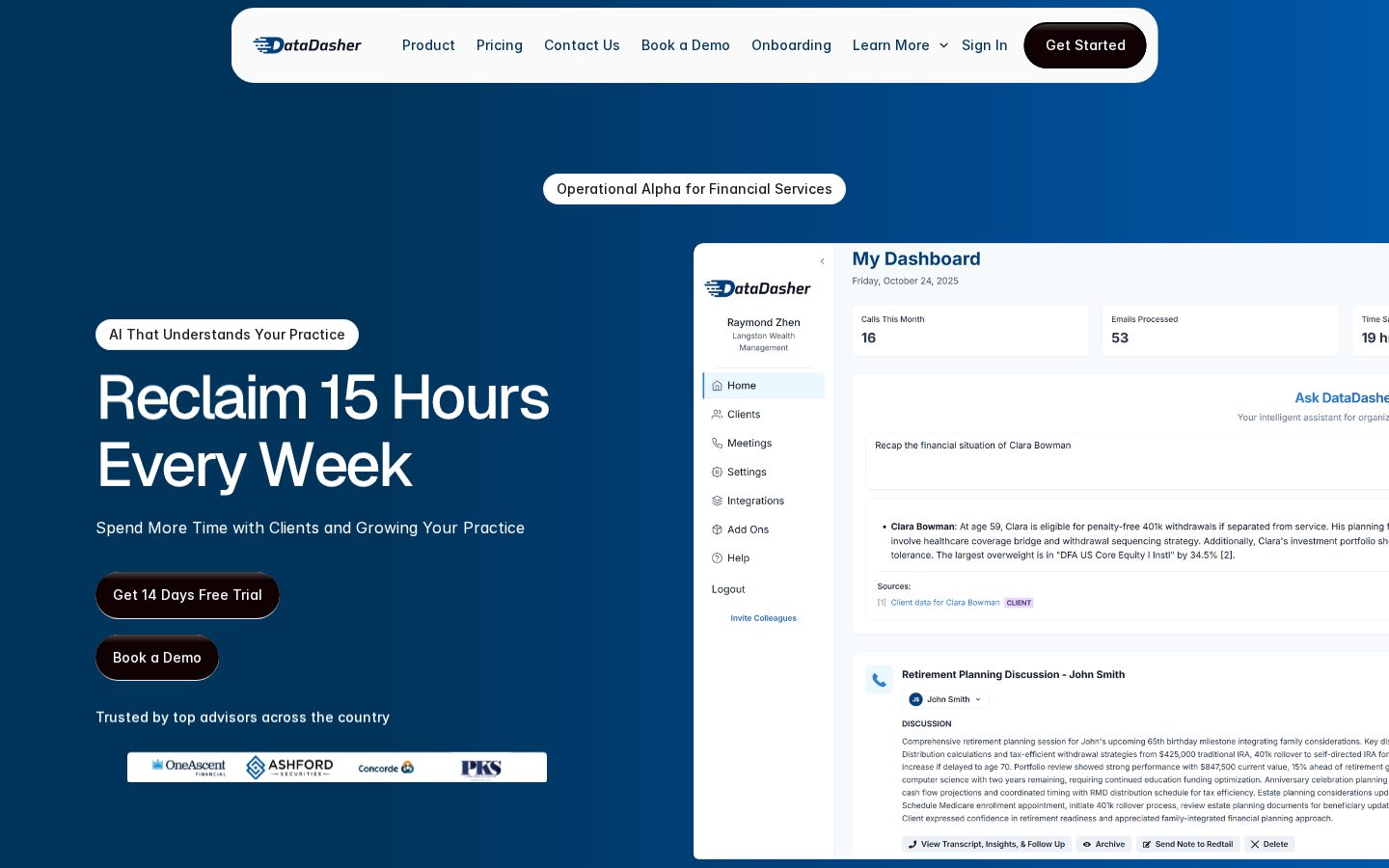Click Retirement Planning Discussion - John Smith title
This screenshot has width=1389, height=868.
pyautogui.click(x=1013, y=675)
